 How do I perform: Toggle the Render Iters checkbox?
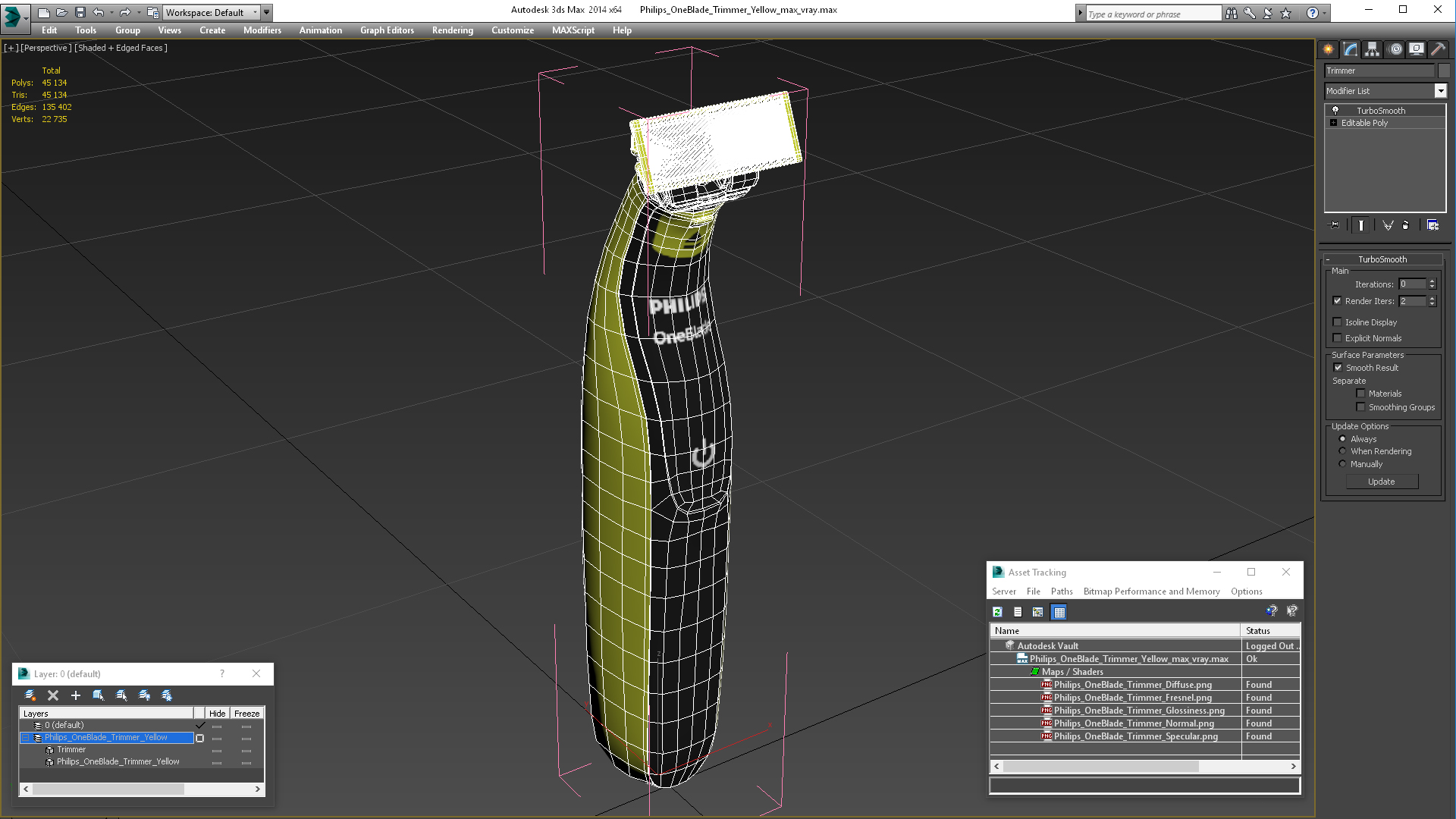click(1338, 301)
